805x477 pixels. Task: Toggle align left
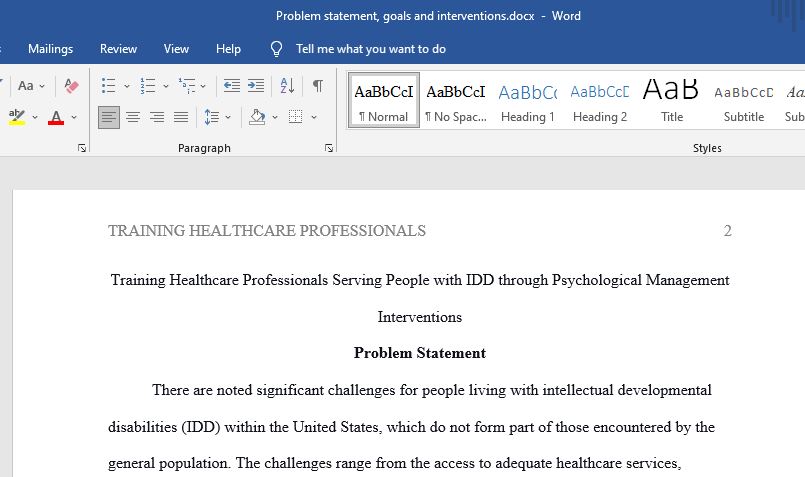(109, 117)
